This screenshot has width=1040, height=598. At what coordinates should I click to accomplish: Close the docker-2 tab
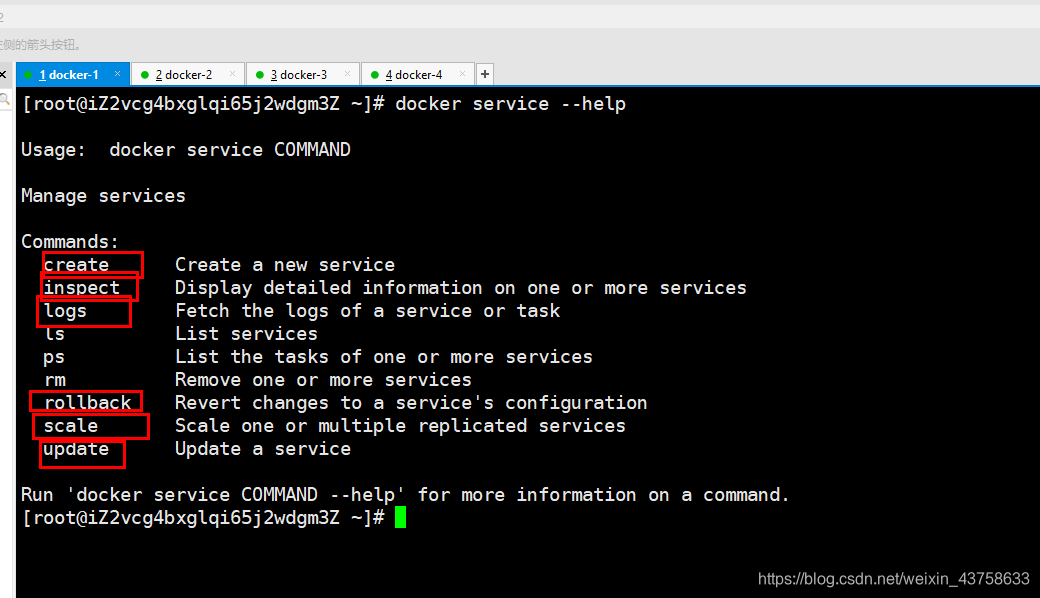pyautogui.click(x=232, y=74)
